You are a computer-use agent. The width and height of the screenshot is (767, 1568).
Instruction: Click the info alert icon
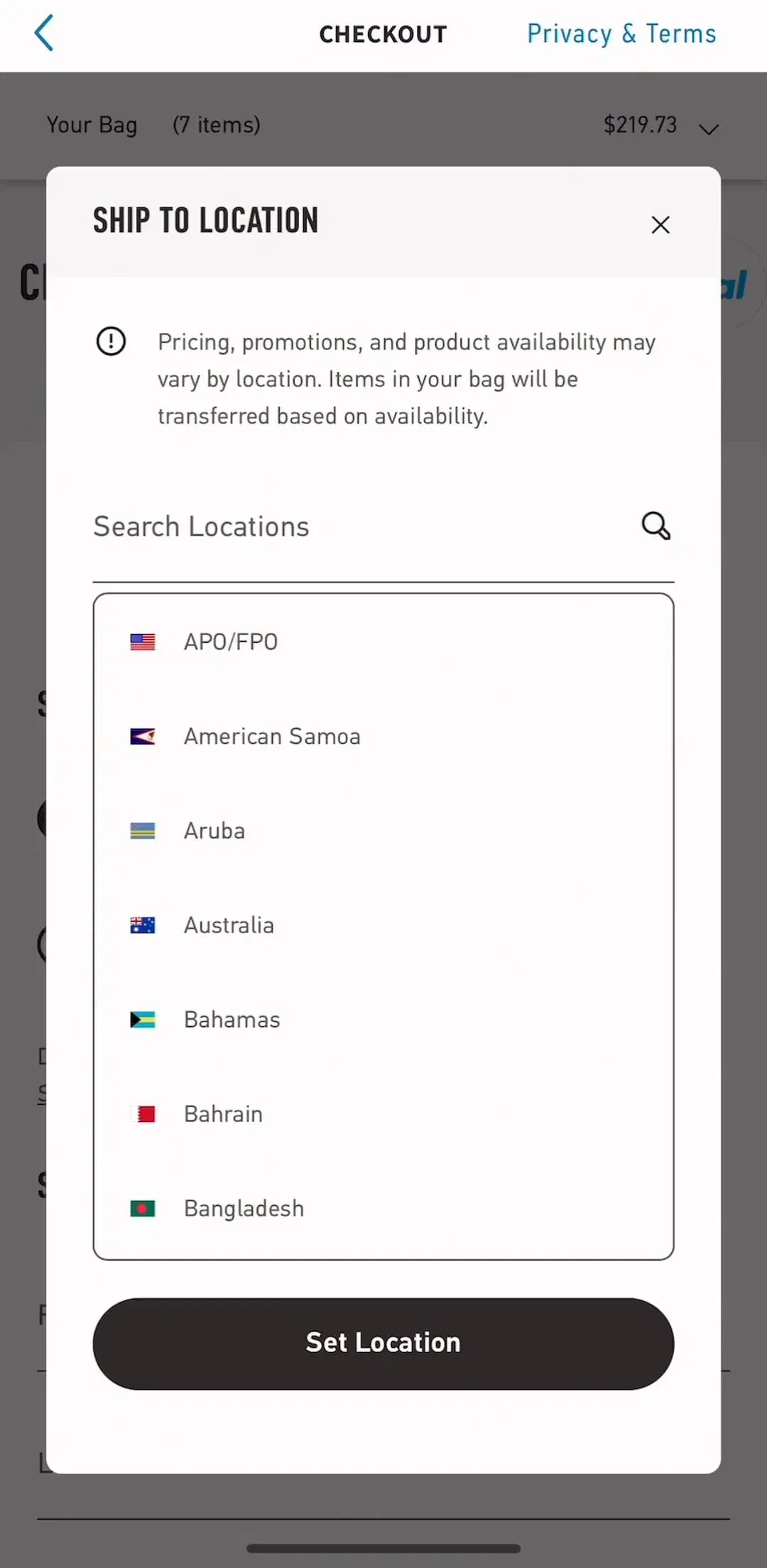pyautogui.click(x=111, y=342)
